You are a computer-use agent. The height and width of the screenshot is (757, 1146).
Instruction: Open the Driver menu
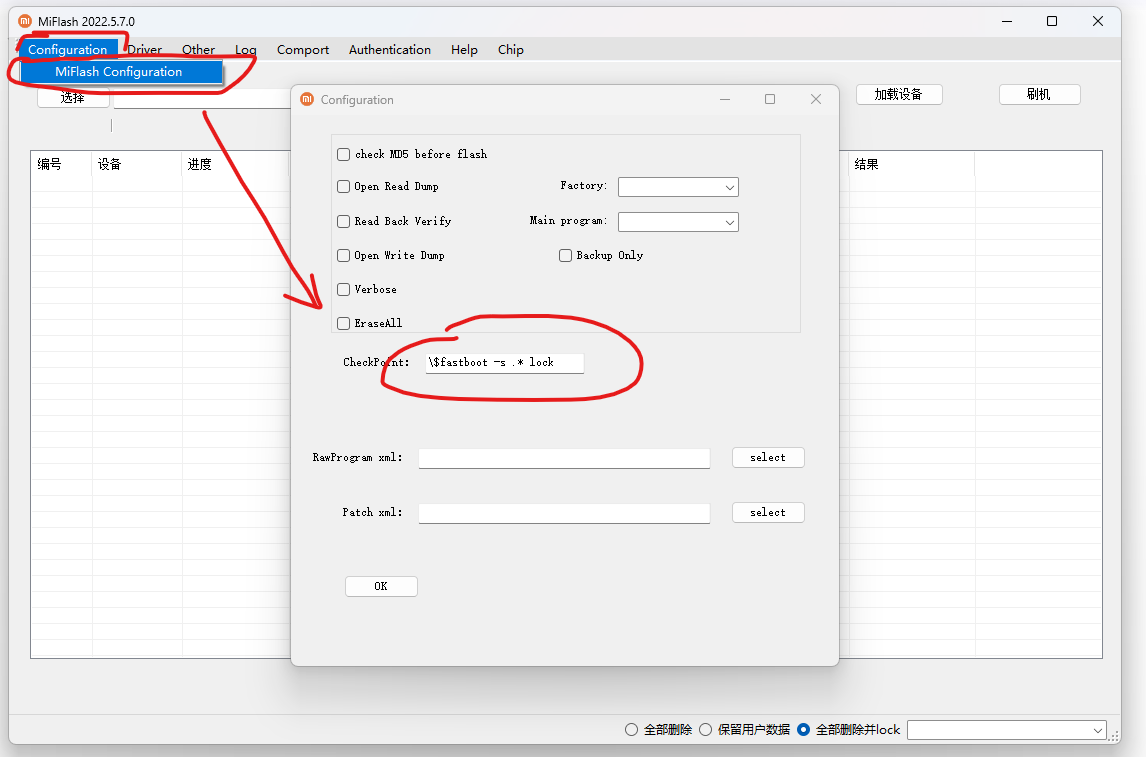tap(145, 50)
